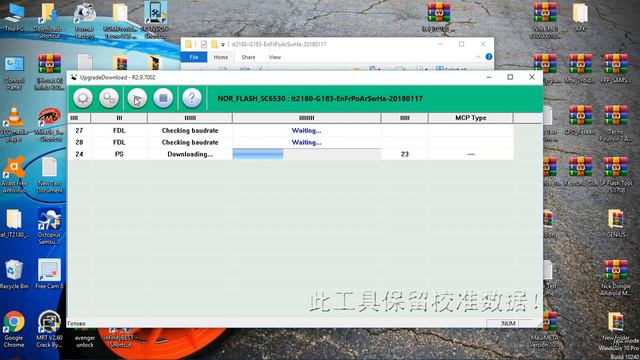Click the Load Packet gear icon in UpgradeDownload
Screen dimensions: 640x360
[x=83, y=98]
